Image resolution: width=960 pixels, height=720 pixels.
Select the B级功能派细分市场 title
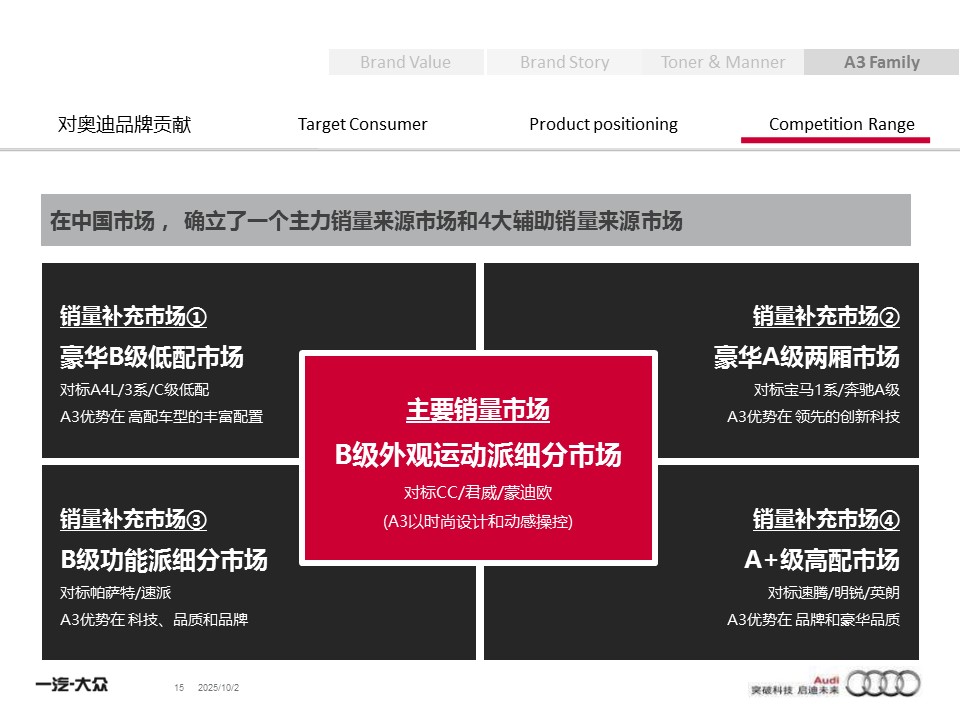(164, 559)
